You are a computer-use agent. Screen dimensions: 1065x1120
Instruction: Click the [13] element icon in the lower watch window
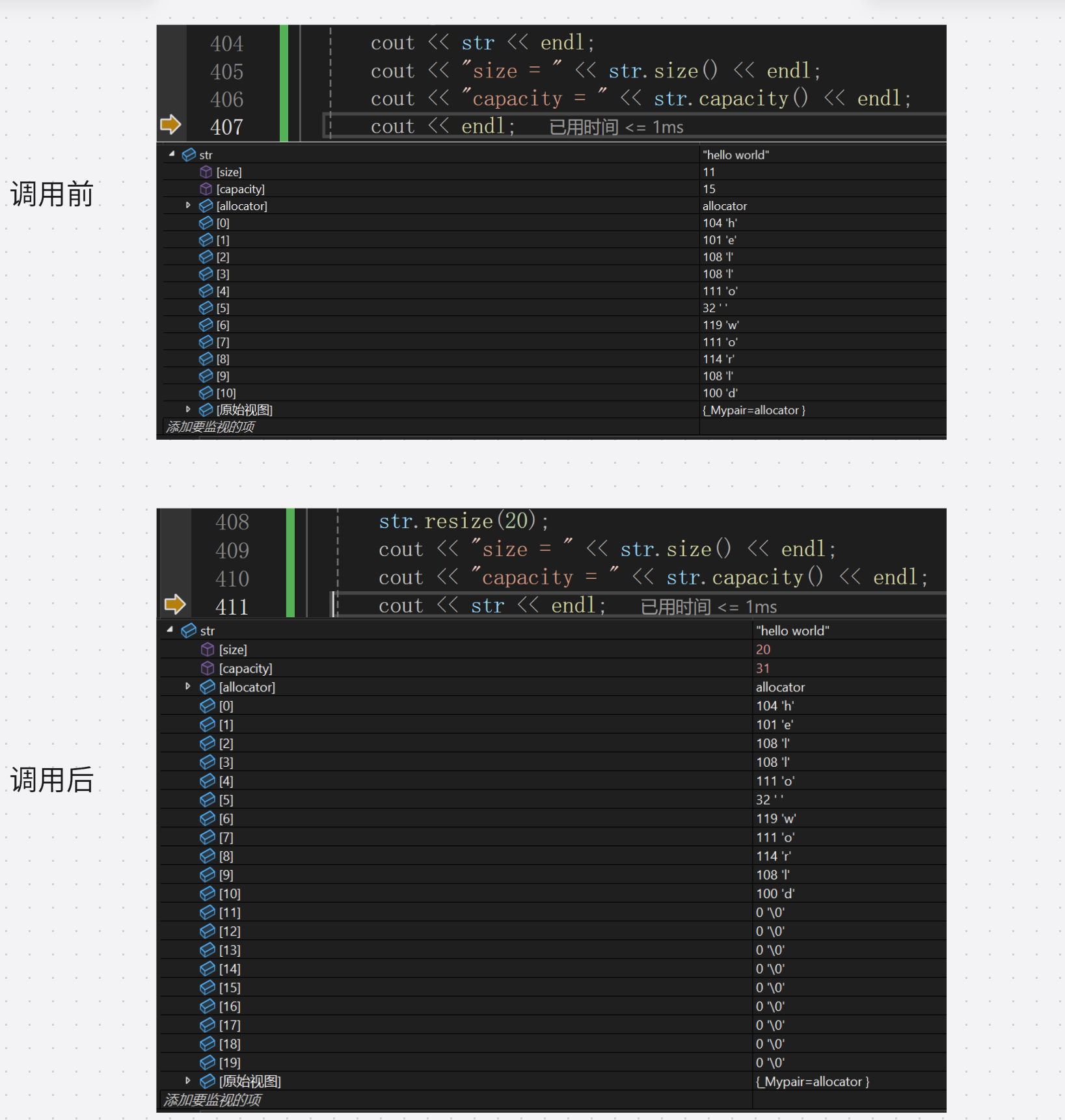click(x=208, y=950)
